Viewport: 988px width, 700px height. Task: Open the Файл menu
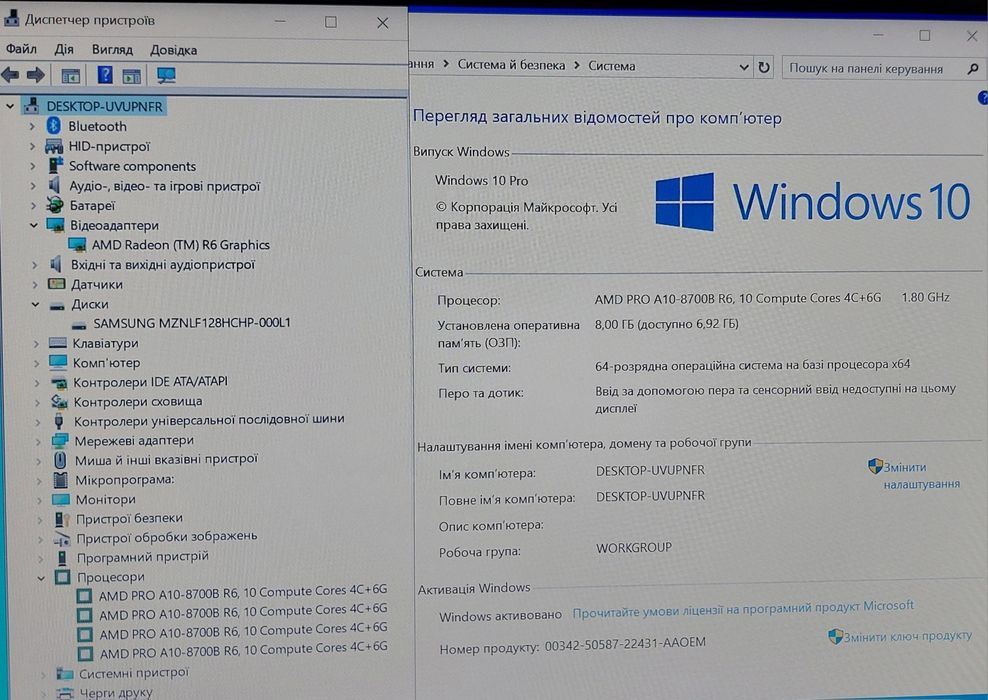point(21,49)
